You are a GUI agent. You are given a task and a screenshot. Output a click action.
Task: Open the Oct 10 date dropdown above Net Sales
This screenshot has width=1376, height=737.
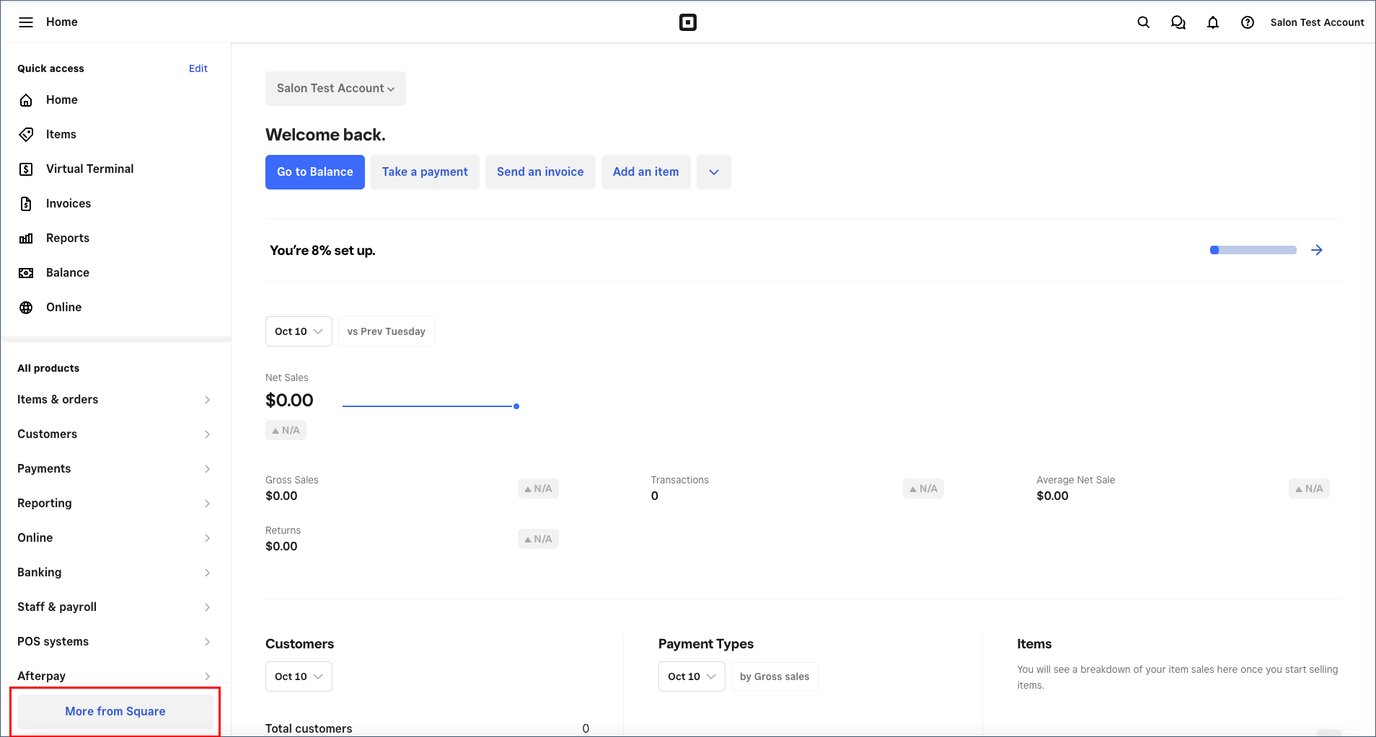click(298, 331)
